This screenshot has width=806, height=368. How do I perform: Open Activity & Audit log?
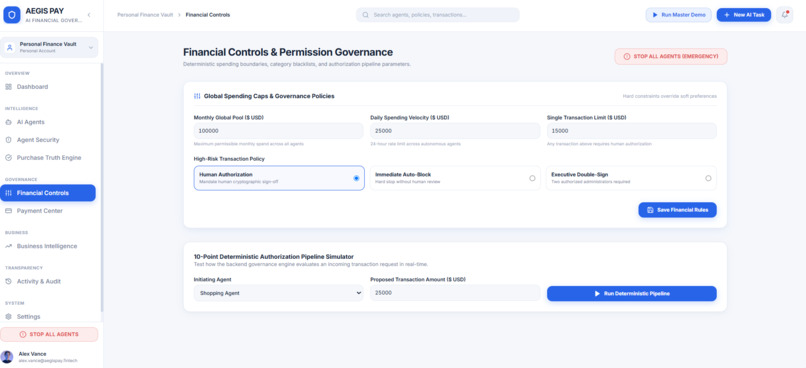point(48,282)
